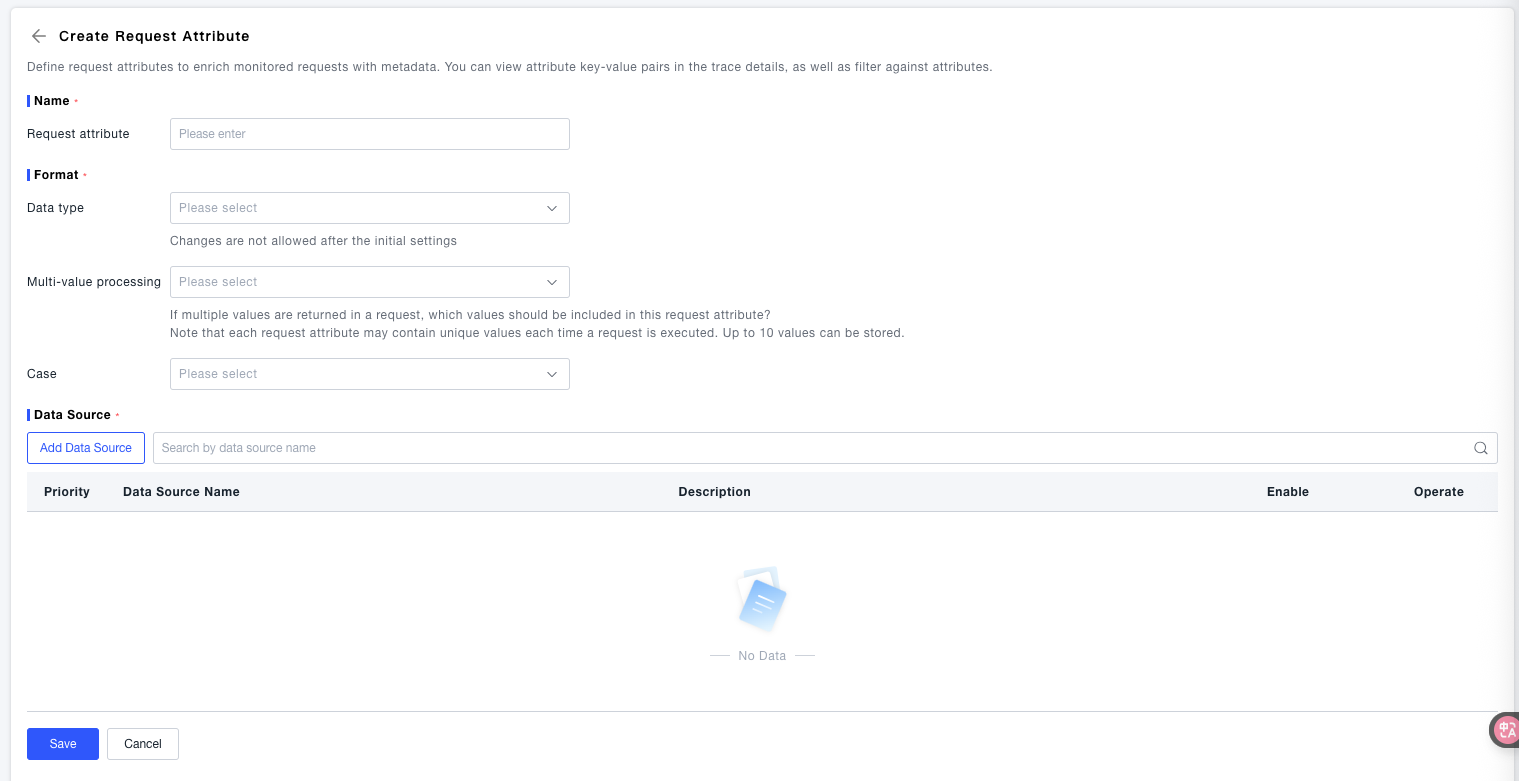The image size is (1519, 781).
Task: Cancel creating the request attribute
Action: pos(143,744)
